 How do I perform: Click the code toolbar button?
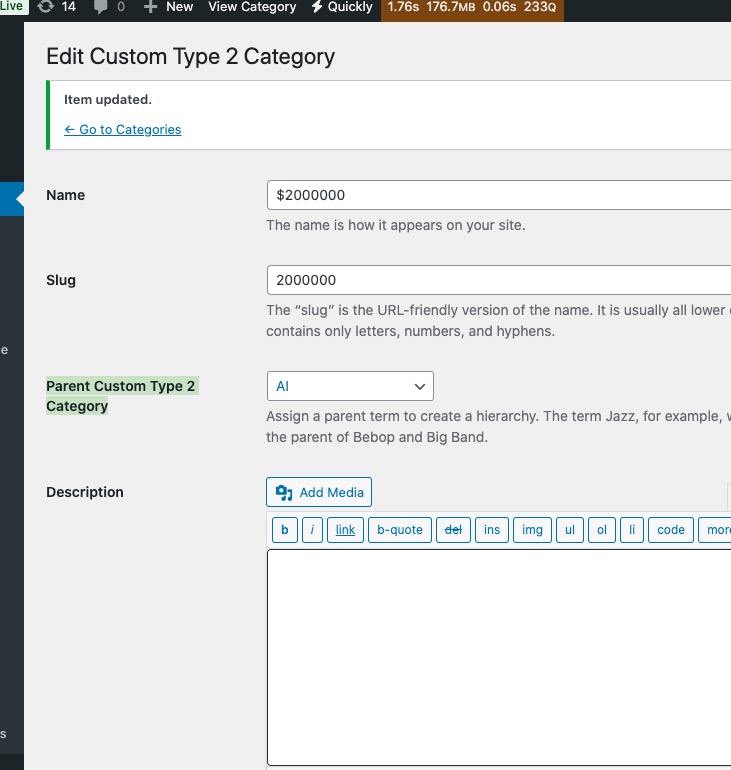671,530
